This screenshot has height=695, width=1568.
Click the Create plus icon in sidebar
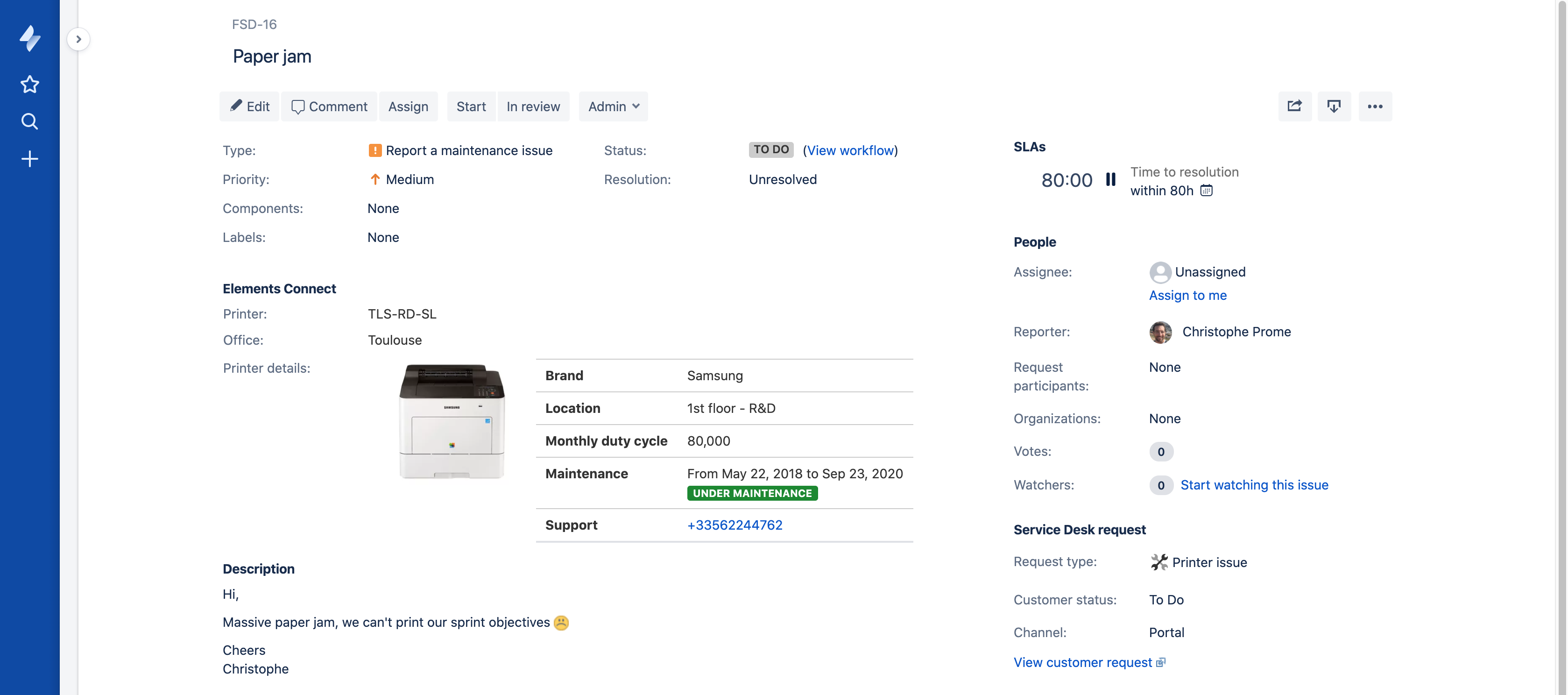pos(29,159)
